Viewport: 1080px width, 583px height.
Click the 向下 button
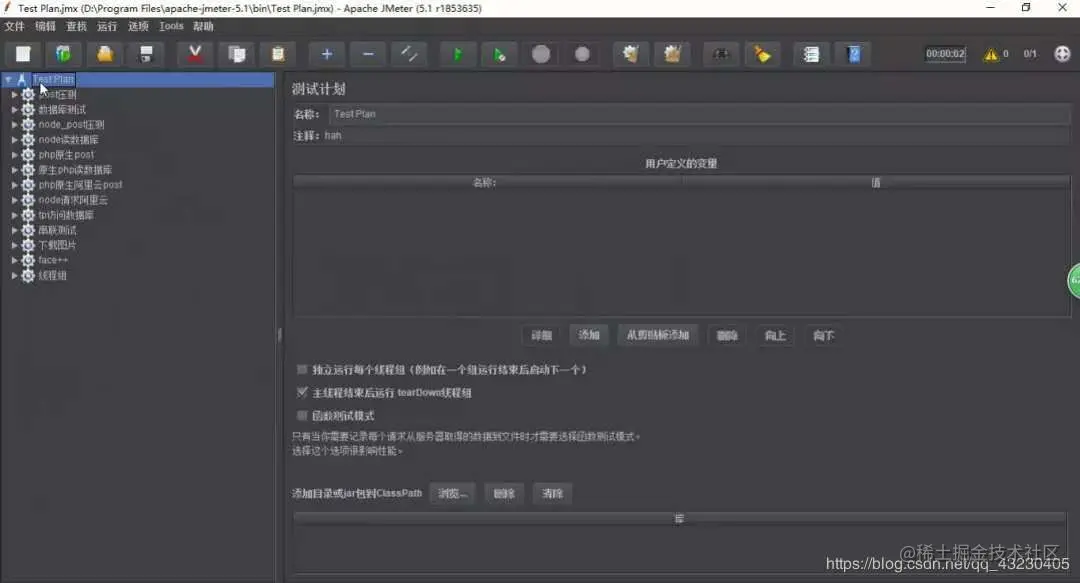click(x=823, y=336)
